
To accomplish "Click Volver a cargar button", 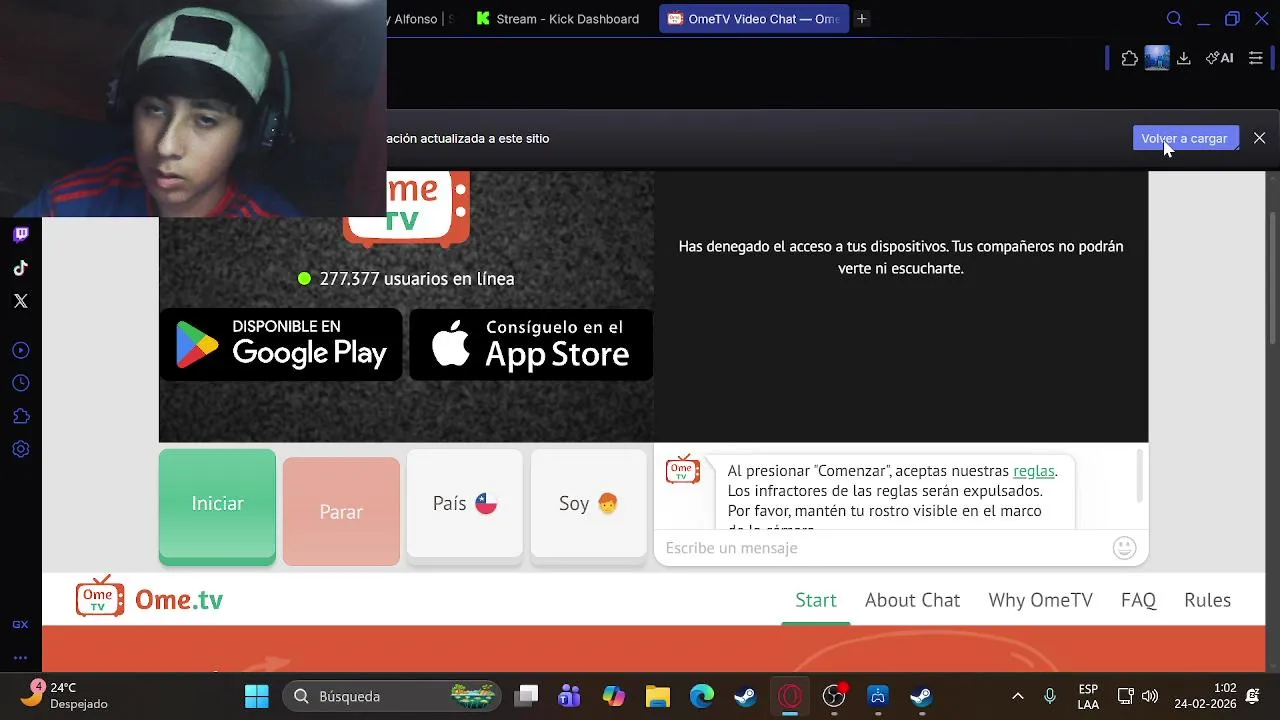I will click(1185, 138).
